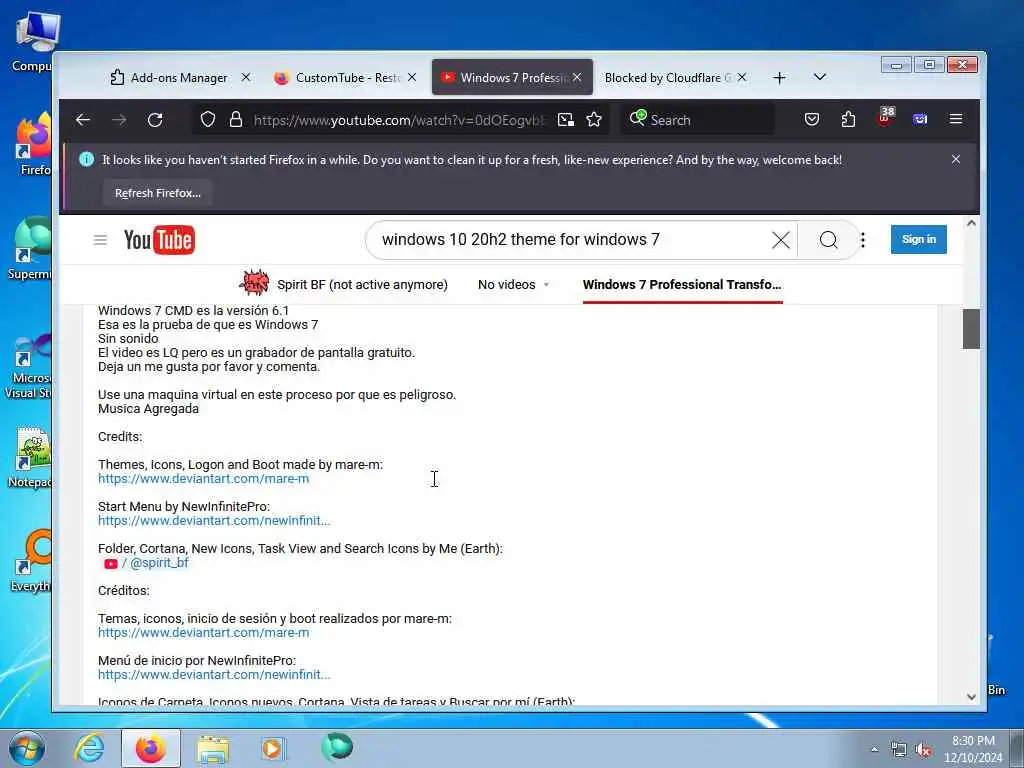Submit search with the magnifier icon
Screen dimensions: 1024x768
click(828, 240)
